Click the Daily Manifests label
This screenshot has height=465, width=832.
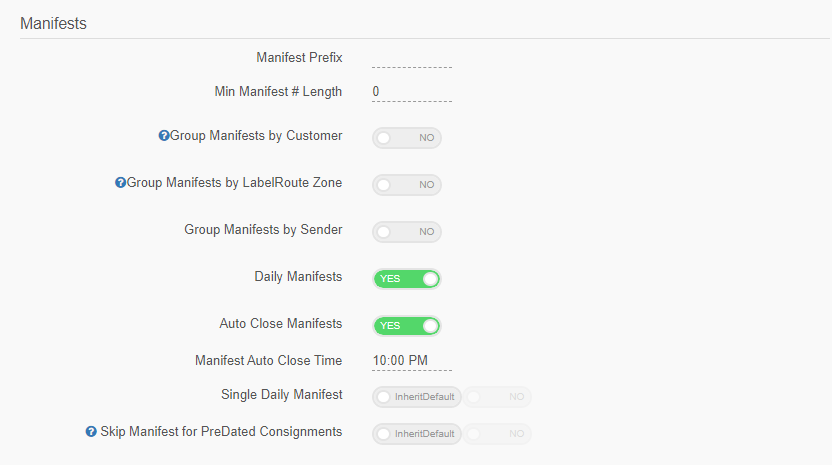click(x=298, y=277)
